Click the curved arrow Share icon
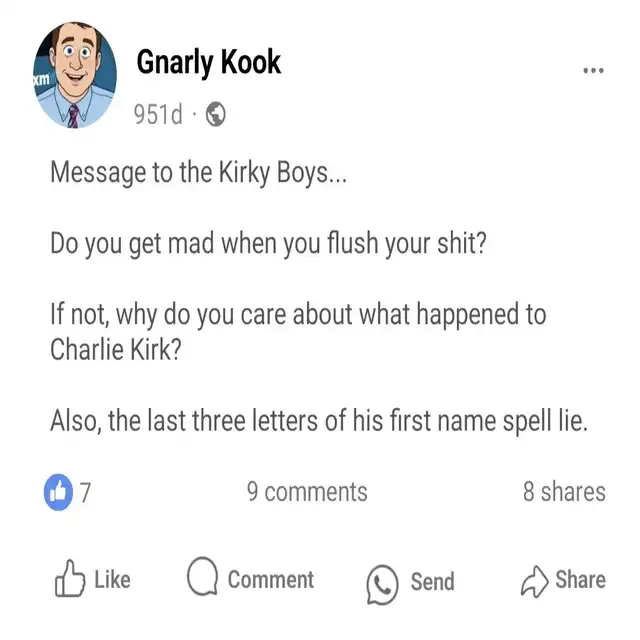This screenshot has width=640, height=640. tap(534, 580)
